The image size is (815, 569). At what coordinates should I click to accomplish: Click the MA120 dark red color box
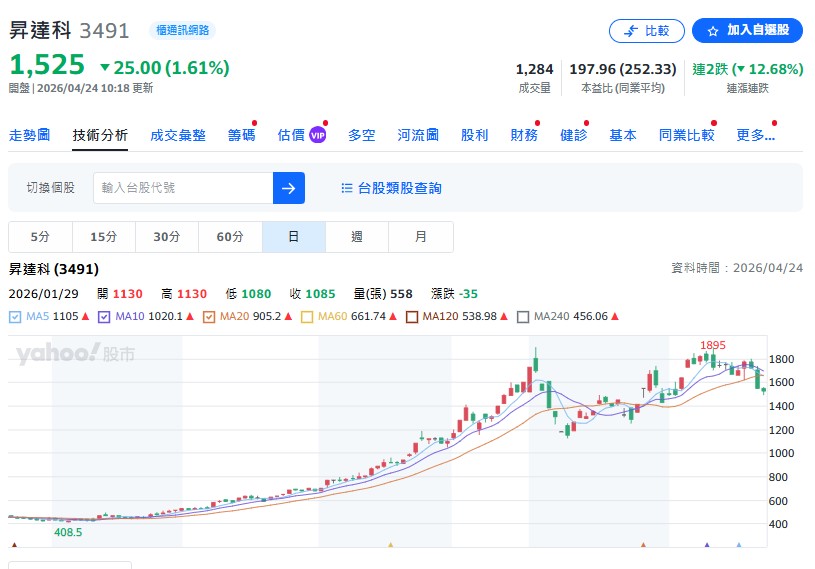pyautogui.click(x=411, y=317)
